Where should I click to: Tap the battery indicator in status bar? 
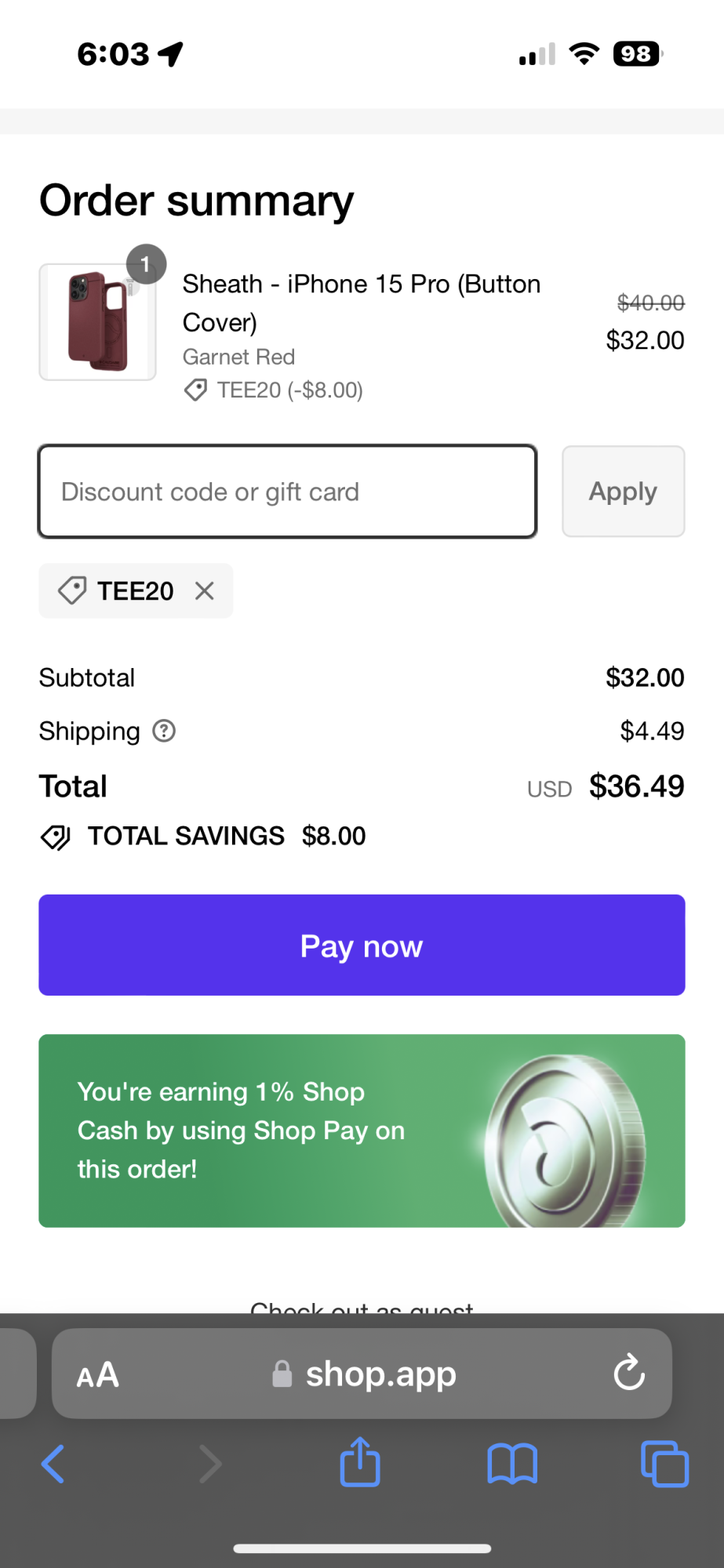(638, 54)
